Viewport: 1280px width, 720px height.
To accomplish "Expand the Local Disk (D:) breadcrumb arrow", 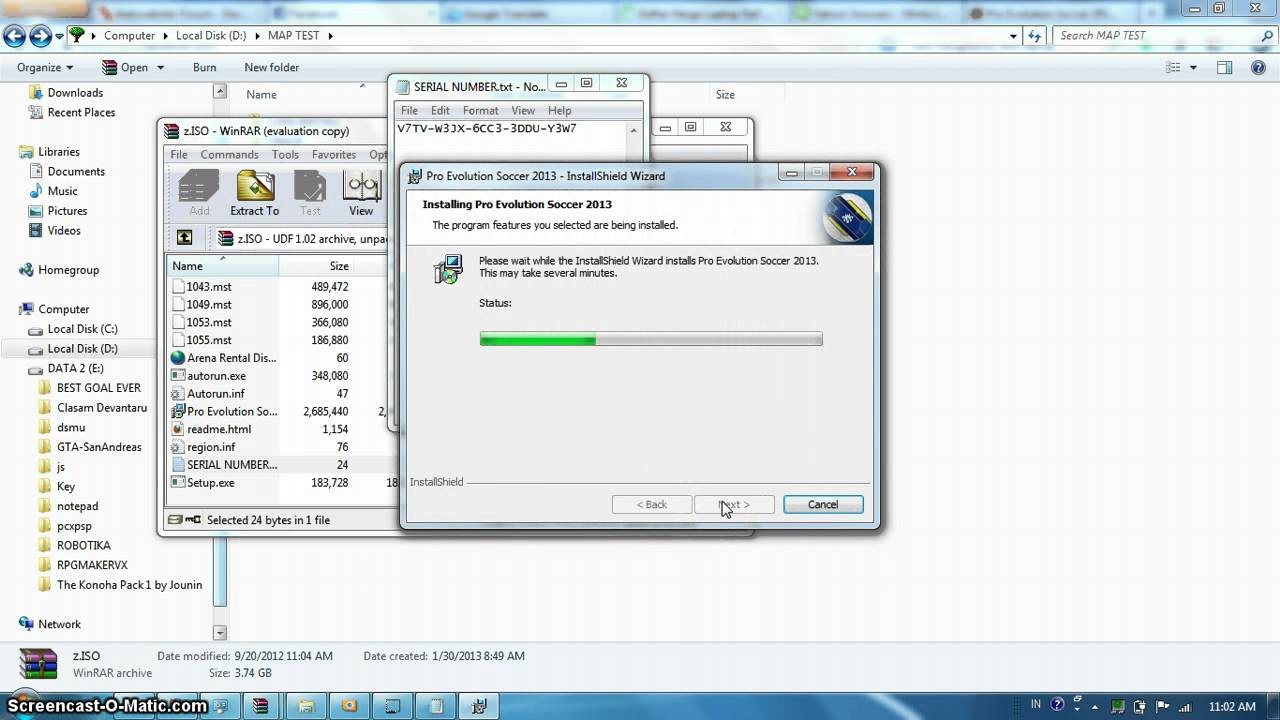I will (256, 36).
